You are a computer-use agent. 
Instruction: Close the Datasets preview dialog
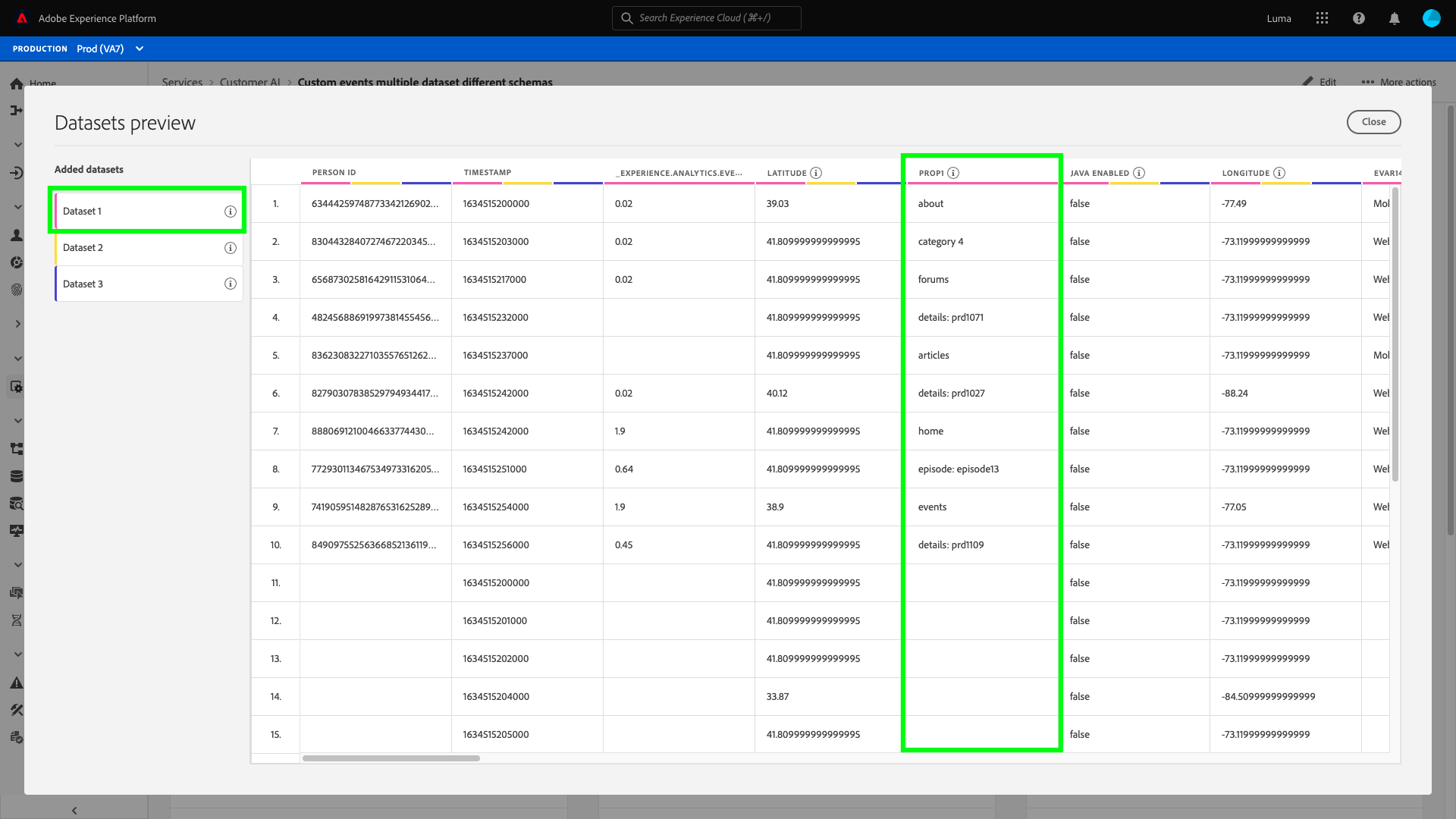tap(1373, 121)
